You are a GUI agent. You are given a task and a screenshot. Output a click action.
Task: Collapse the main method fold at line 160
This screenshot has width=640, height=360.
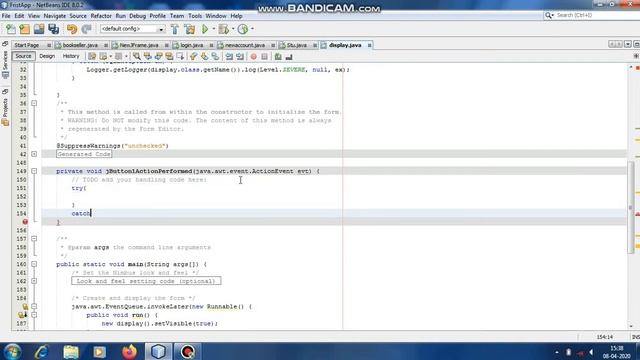point(34,264)
